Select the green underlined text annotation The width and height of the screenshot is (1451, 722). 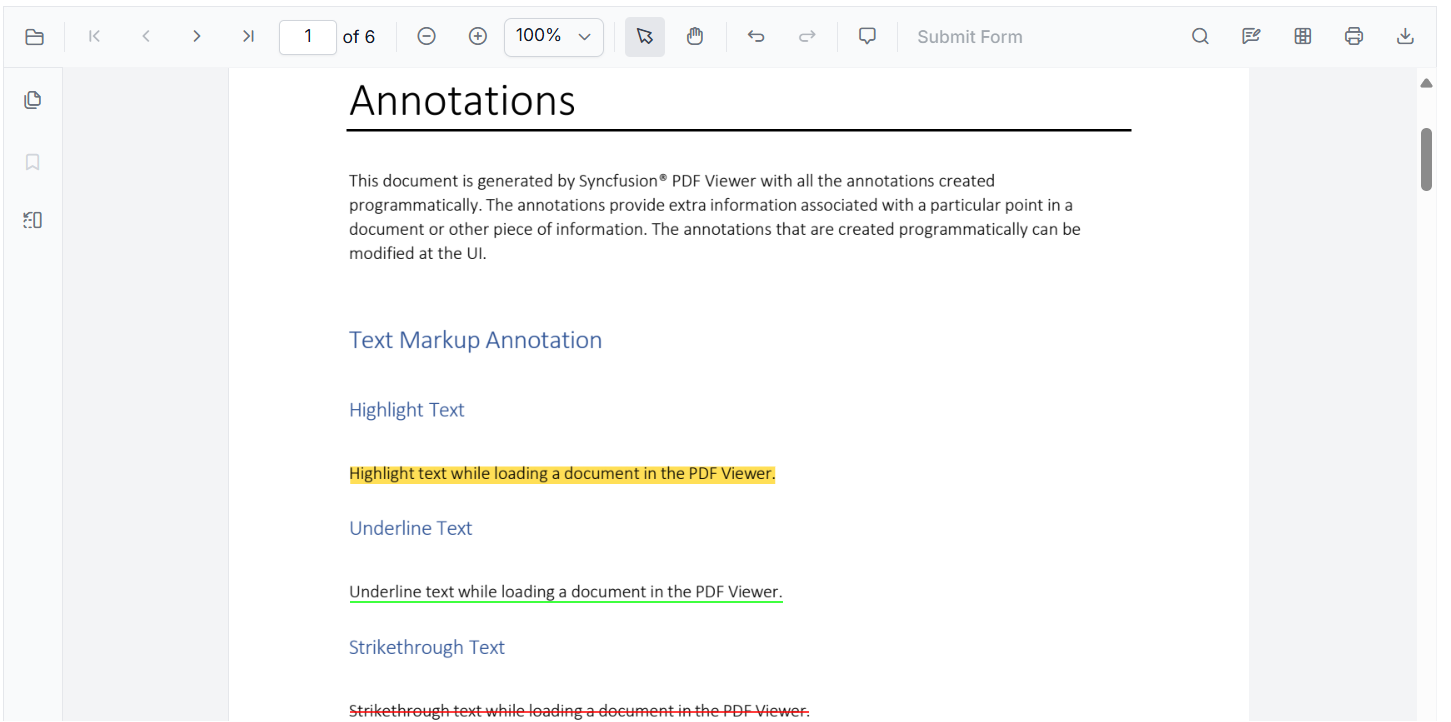click(x=565, y=592)
